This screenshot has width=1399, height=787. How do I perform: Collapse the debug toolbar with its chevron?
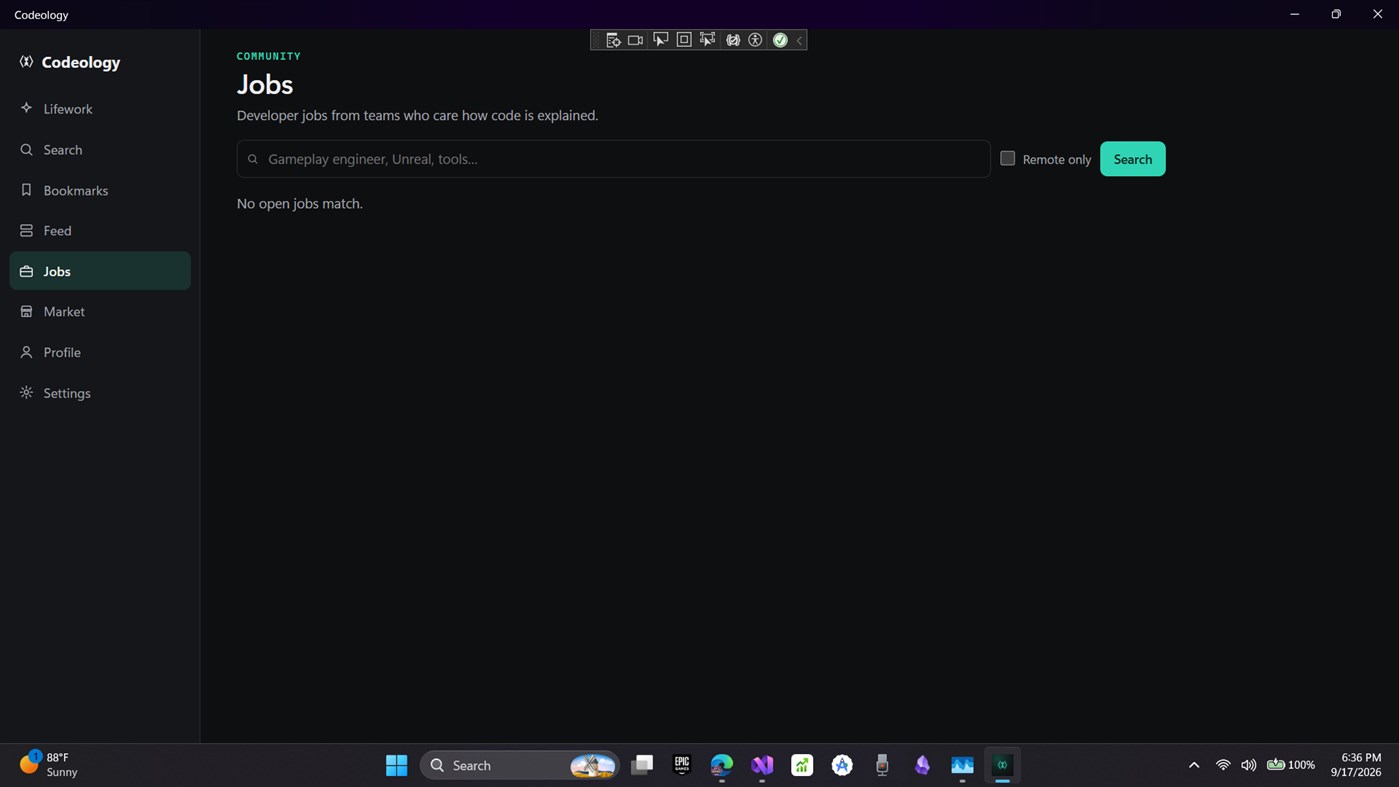point(799,40)
